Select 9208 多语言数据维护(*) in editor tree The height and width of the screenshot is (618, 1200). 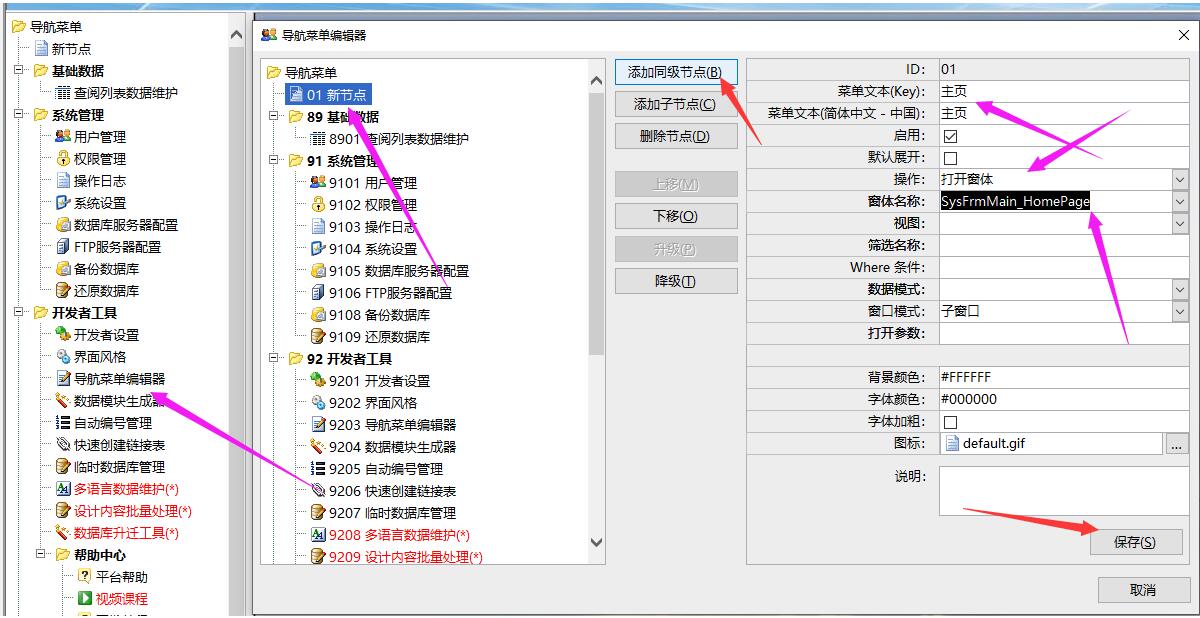pos(399,535)
